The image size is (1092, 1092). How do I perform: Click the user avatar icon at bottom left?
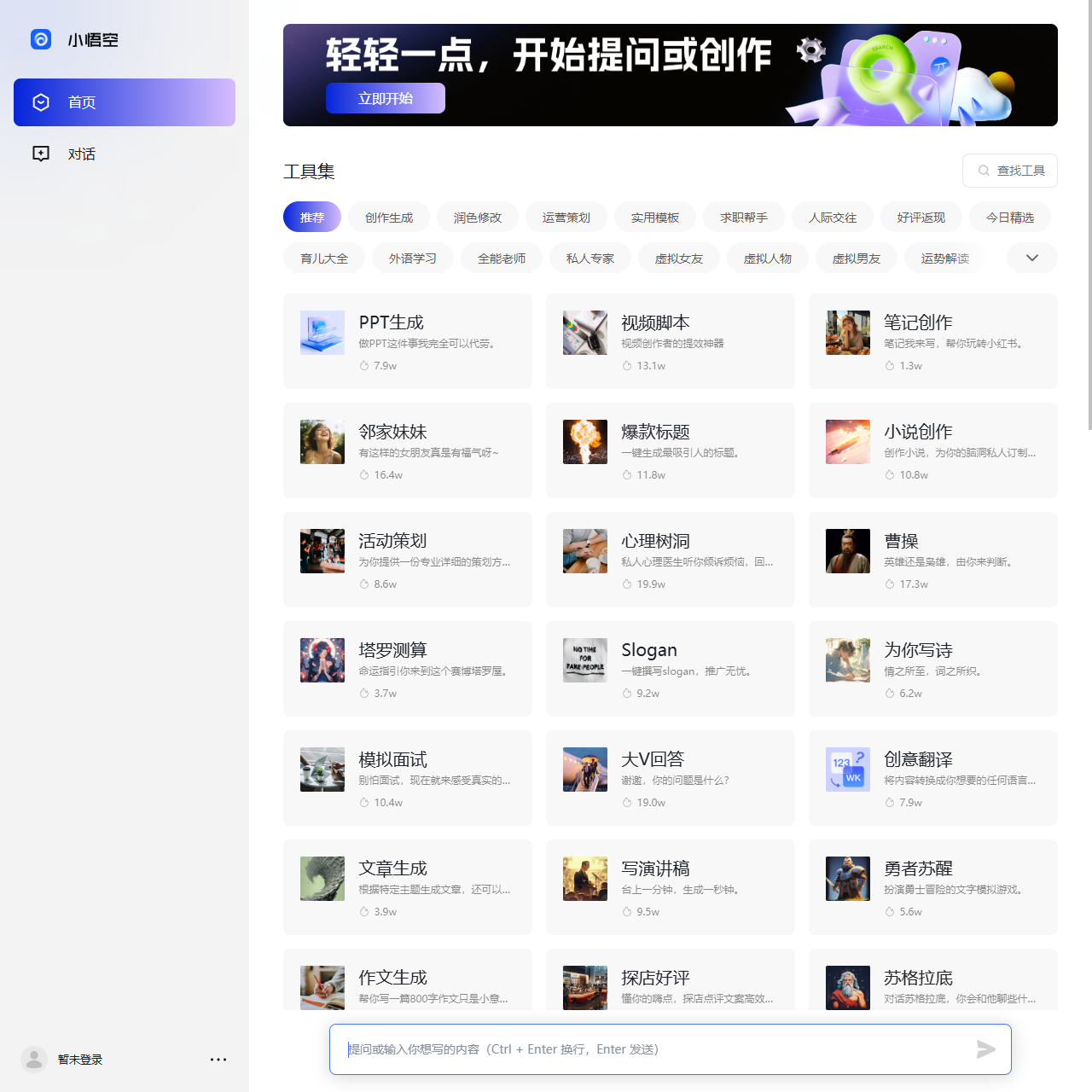pyautogui.click(x=34, y=1060)
